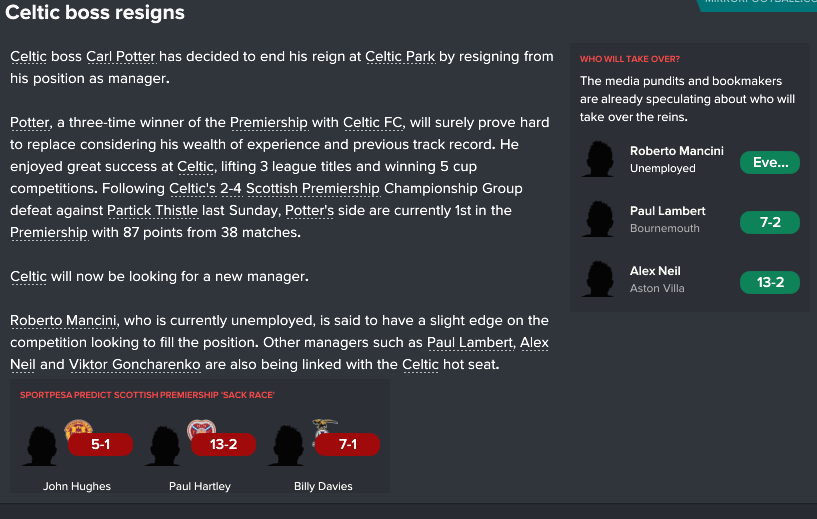The width and height of the screenshot is (817, 519).
Task: Click the green Evens odds badge
Action: pyautogui.click(x=770, y=163)
